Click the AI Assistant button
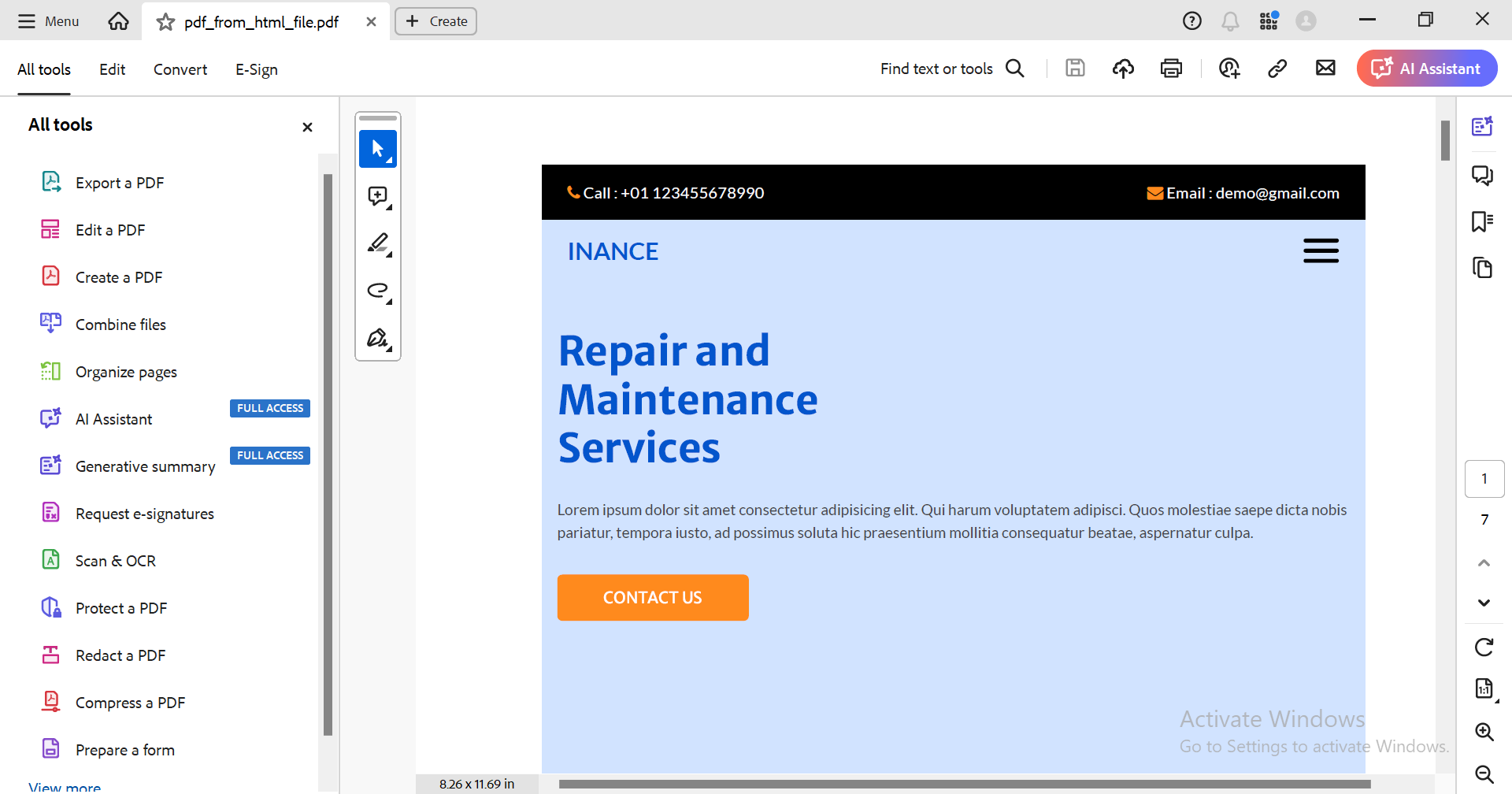 pos(1426,69)
